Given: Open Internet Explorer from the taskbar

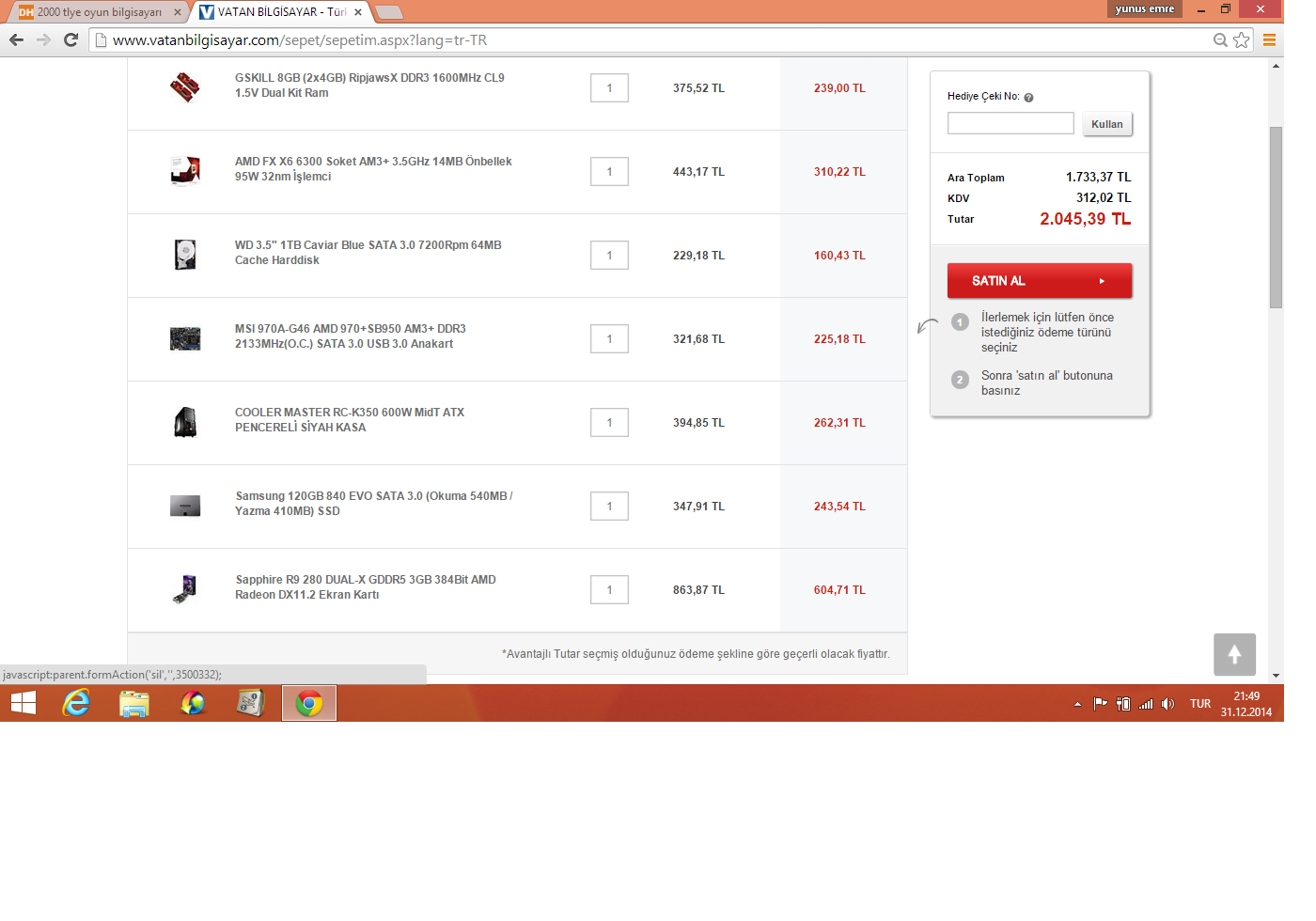Looking at the screenshot, I should pyautogui.click(x=76, y=703).
